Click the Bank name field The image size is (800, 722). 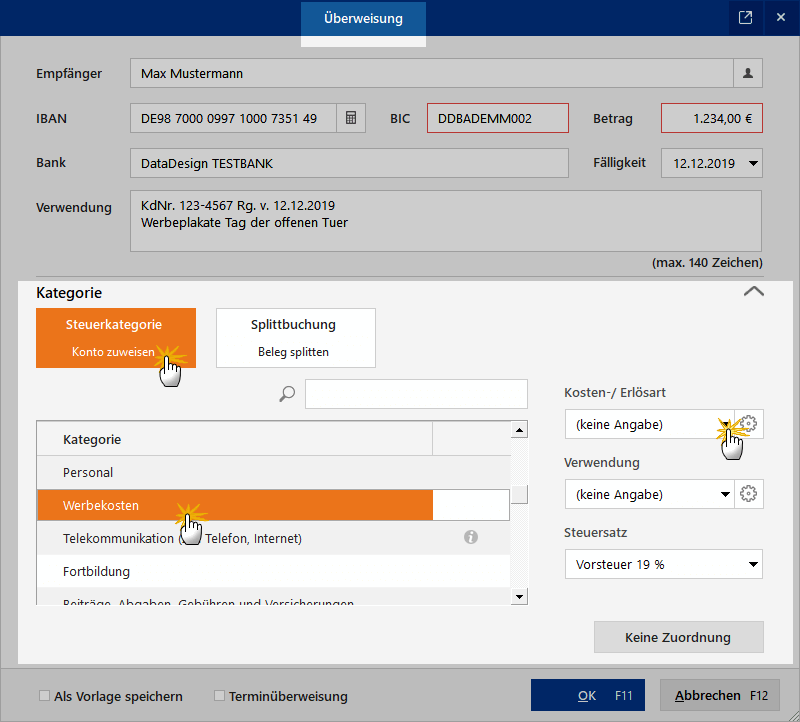click(349, 163)
